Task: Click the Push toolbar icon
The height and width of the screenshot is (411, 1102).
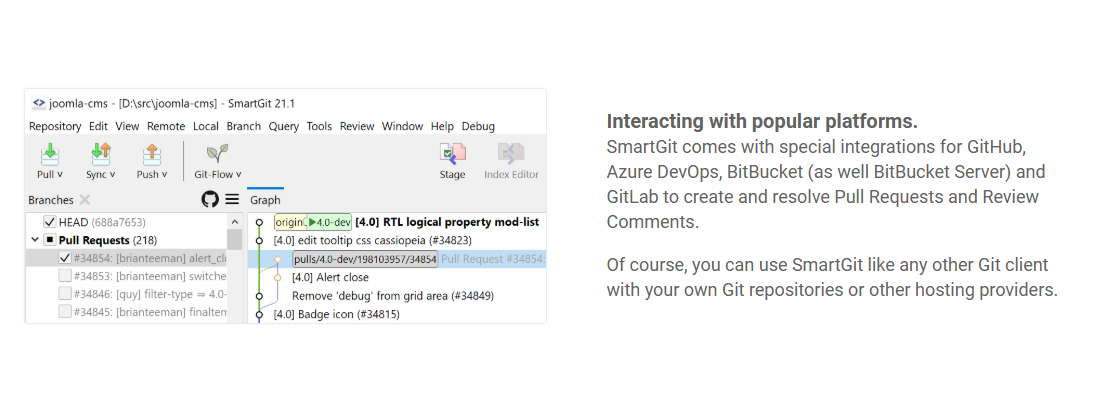Action: [x=151, y=153]
